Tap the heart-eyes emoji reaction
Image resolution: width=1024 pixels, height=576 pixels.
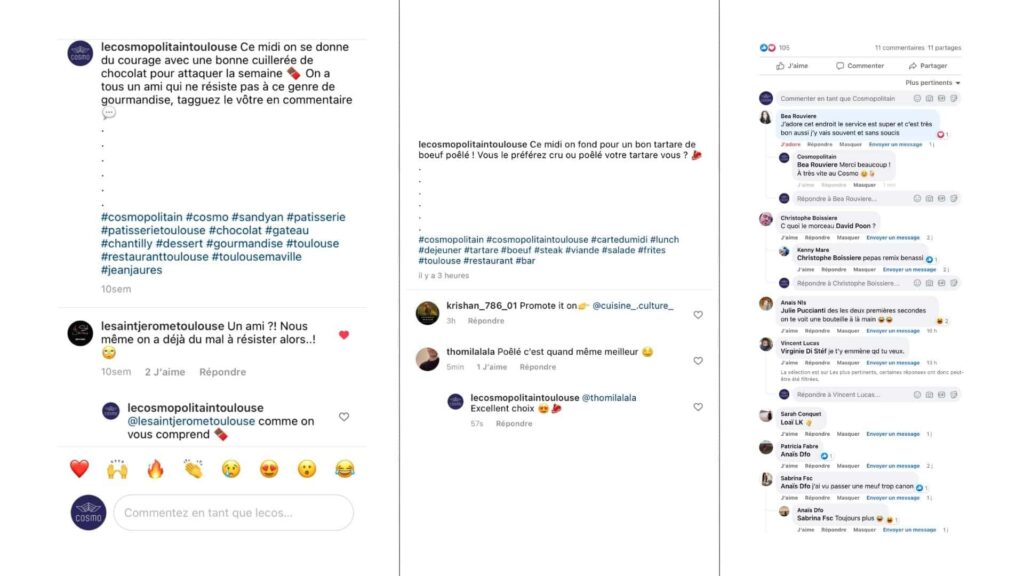(269, 468)
